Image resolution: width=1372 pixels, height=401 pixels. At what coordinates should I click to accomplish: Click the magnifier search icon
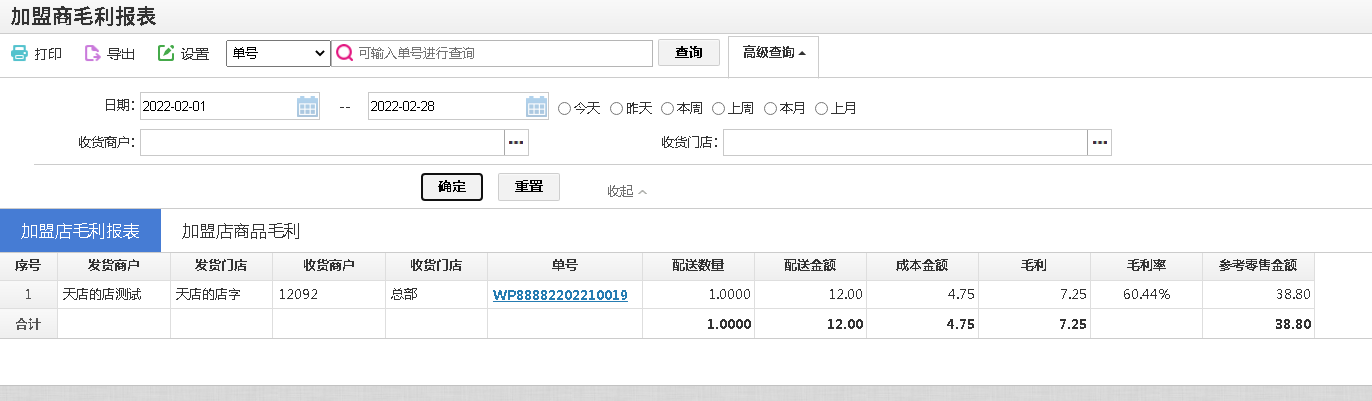point(345,53)
